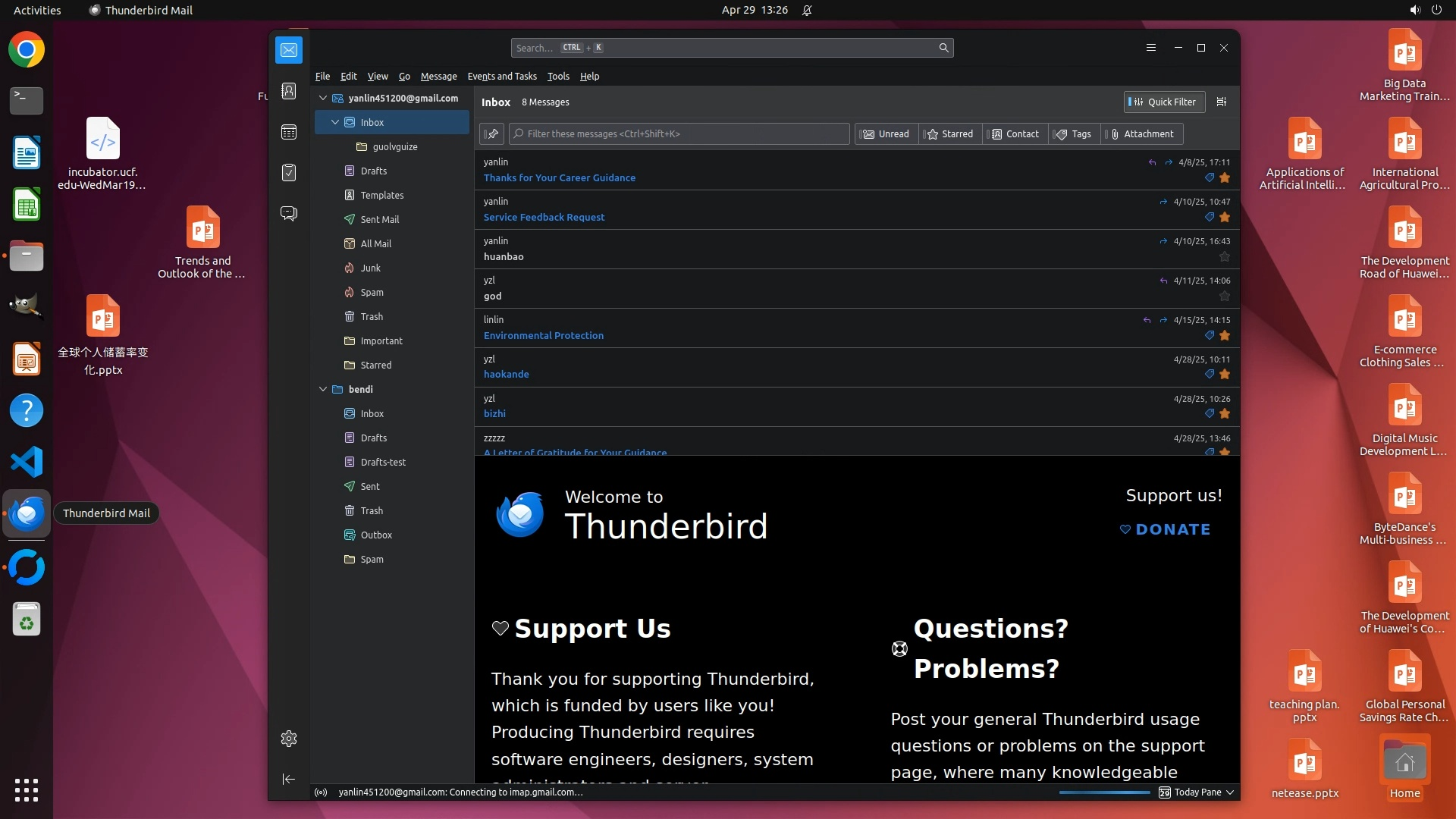This screenshot has width=1456, height=819.
Task: Open the Tasks space icon
Action: point(289,173)
